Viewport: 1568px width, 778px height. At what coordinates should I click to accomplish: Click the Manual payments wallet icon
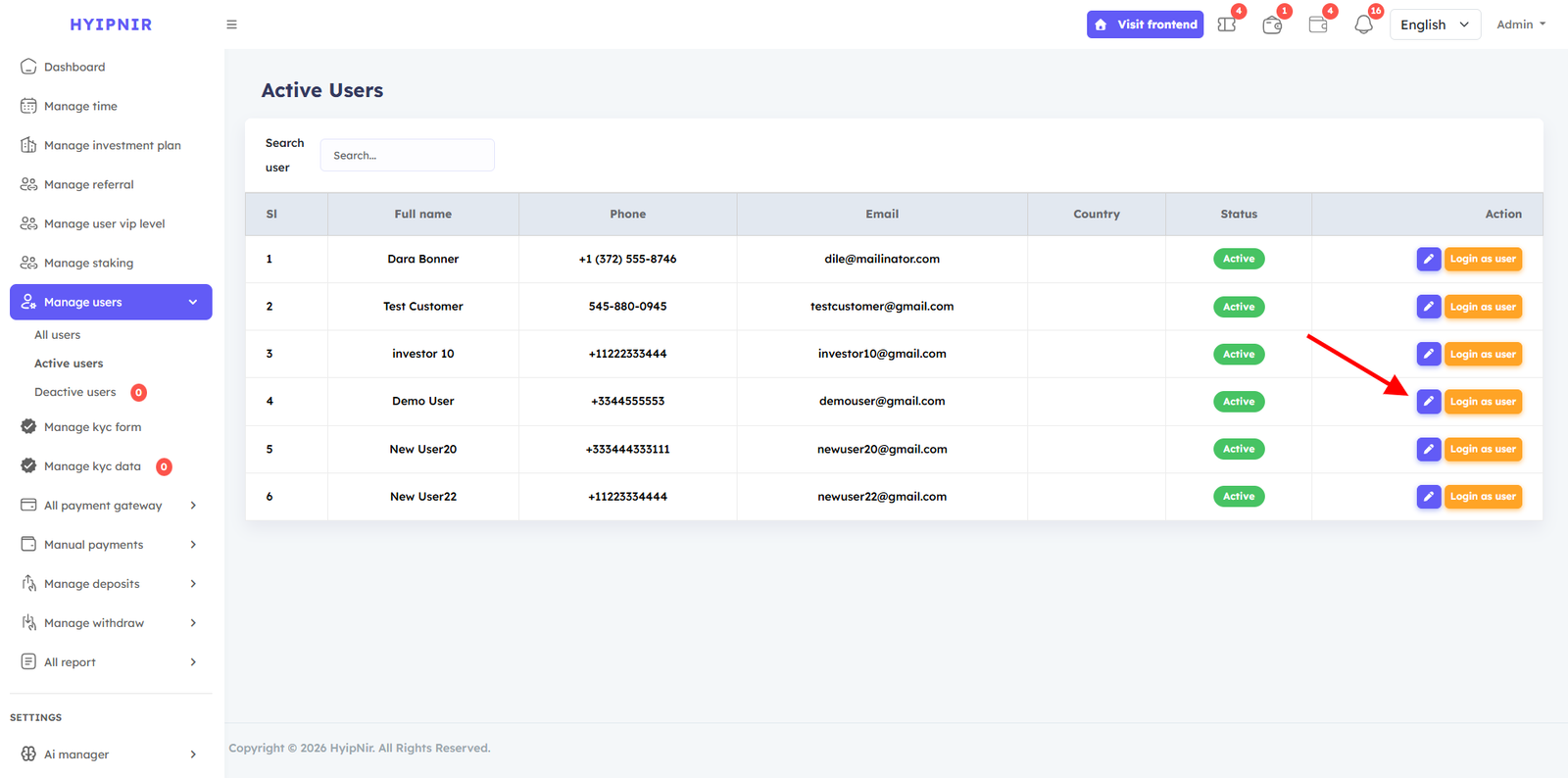[28, 544]
